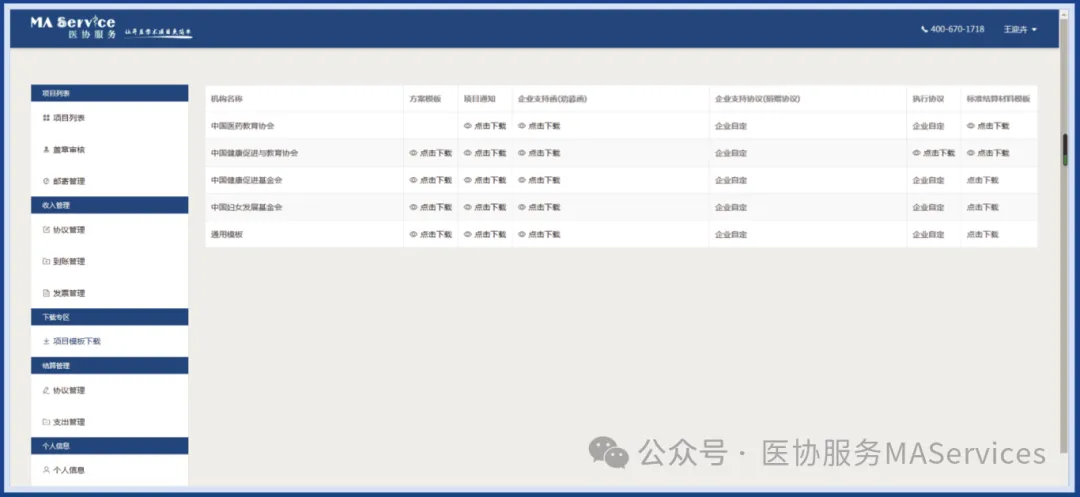The image size is (1080, 497).
Task: Click eye icon for 中国妇女发展基金会 企业支持函 download
Action: pos(522,207)
